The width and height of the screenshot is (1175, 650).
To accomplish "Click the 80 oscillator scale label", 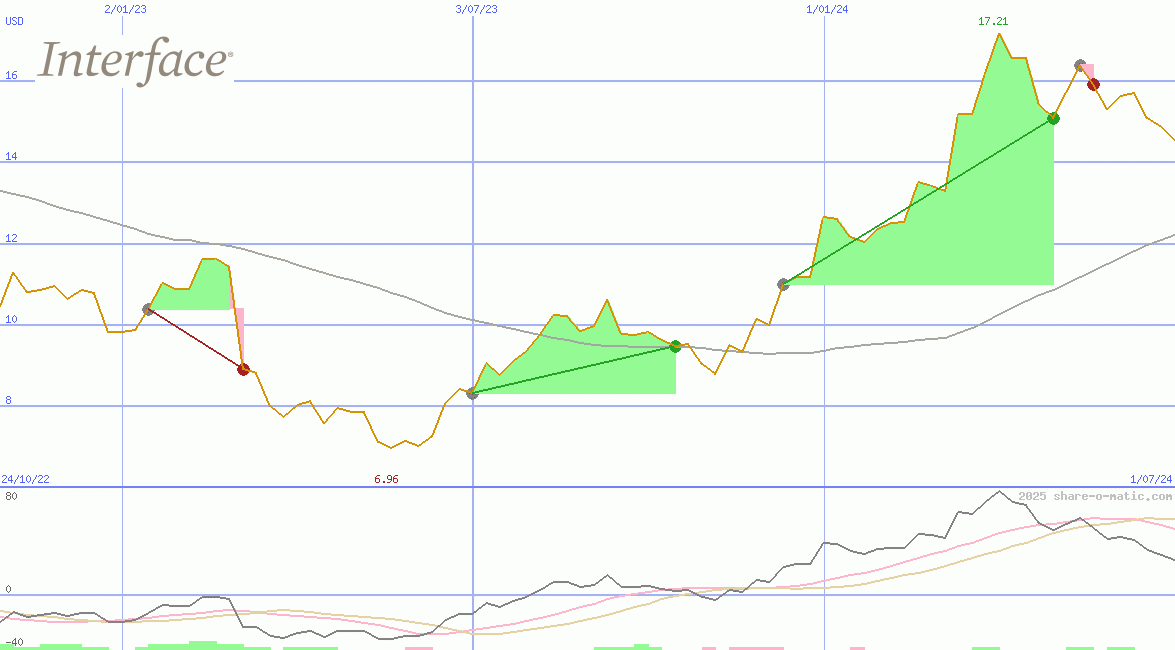I will pos(10,496).
